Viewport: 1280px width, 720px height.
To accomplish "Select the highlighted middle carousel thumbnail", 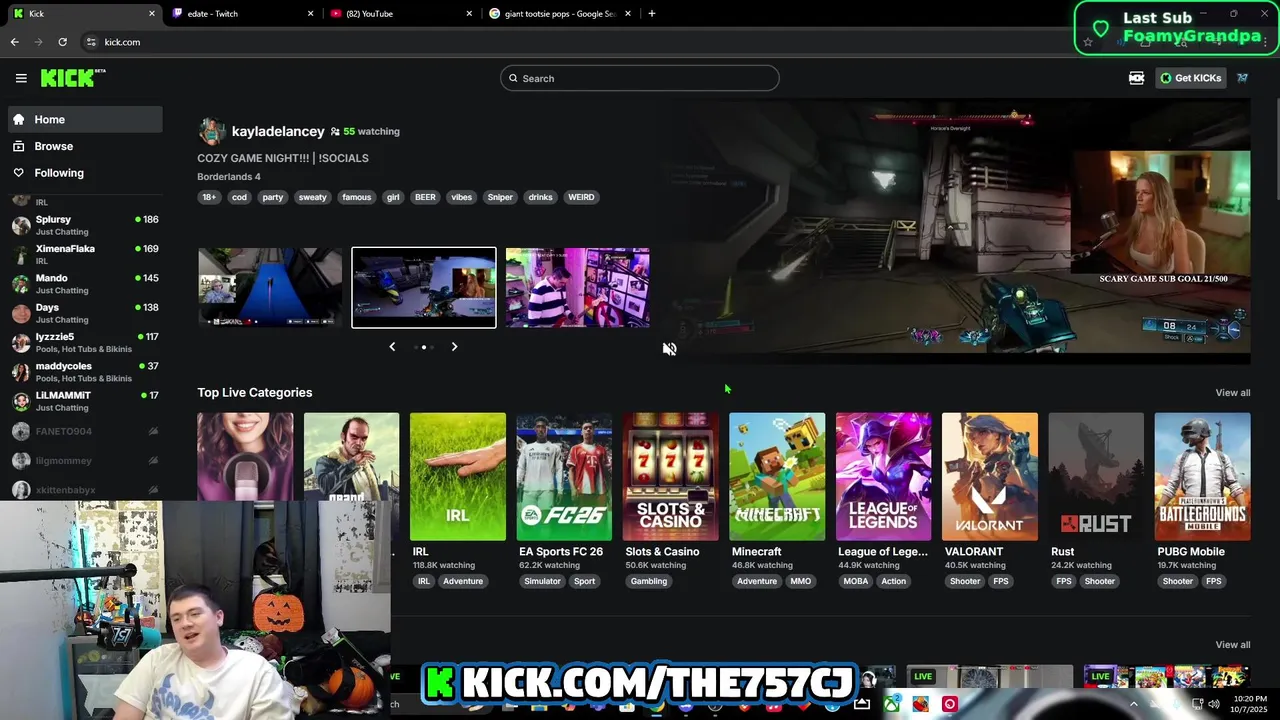I will tap(424, 287).
